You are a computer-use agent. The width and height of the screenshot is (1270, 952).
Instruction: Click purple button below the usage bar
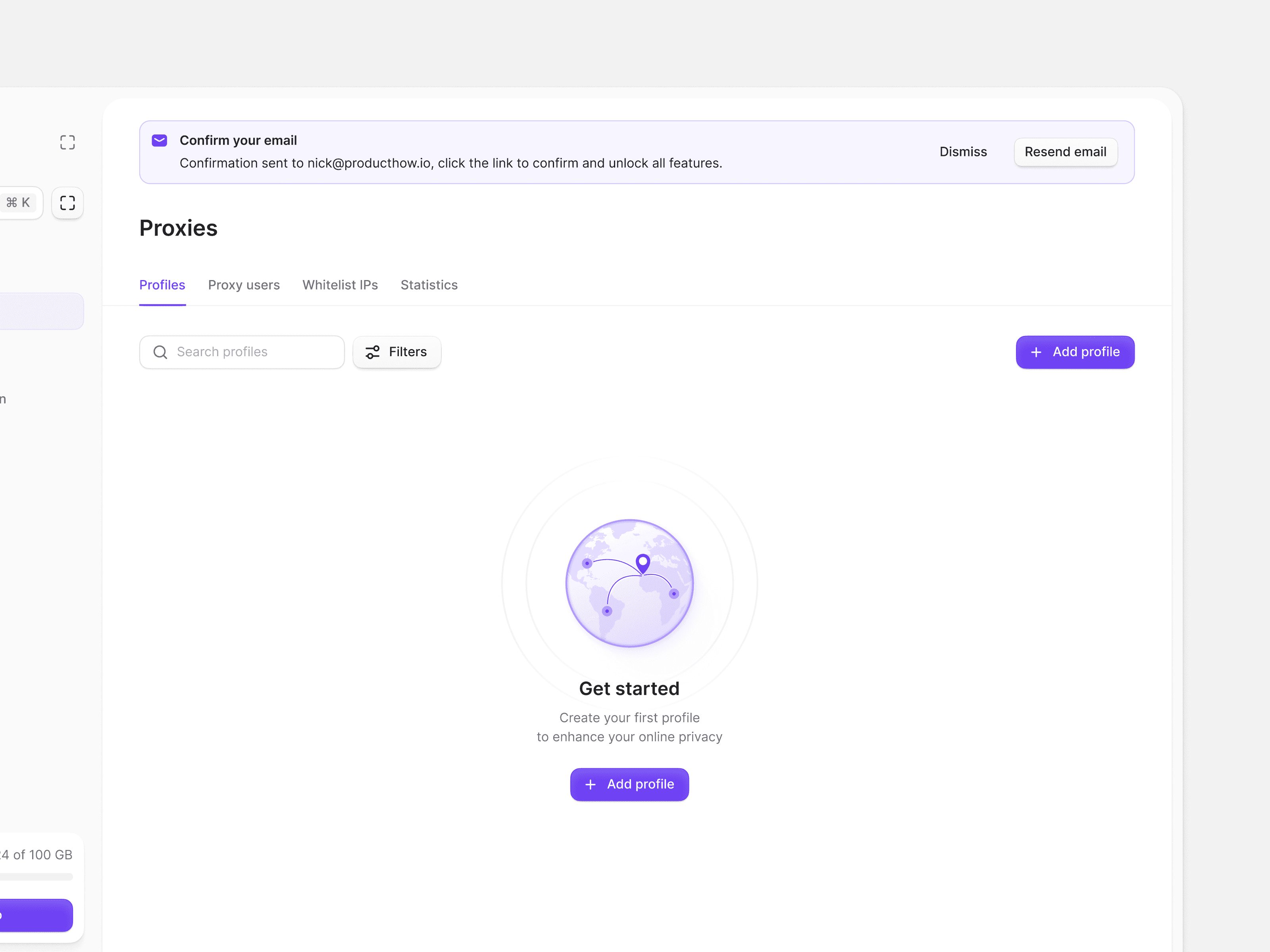[36, 915]
